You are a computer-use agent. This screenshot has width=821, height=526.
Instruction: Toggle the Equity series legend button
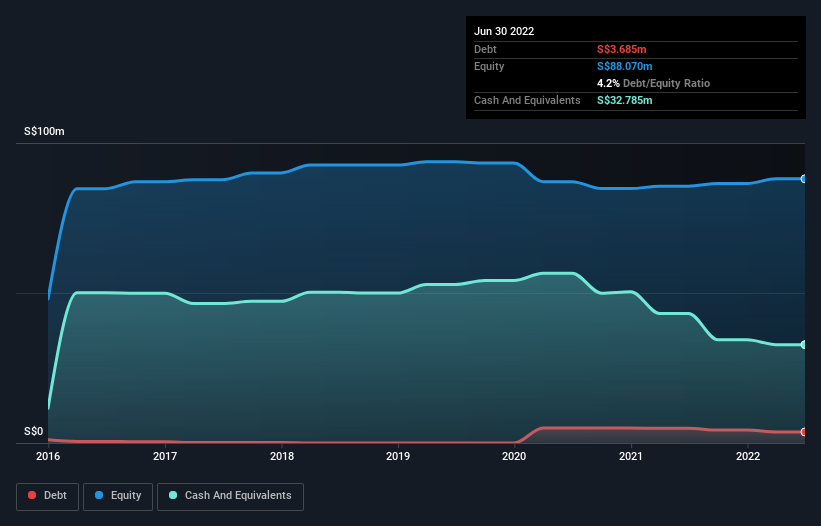click(118, 496)
